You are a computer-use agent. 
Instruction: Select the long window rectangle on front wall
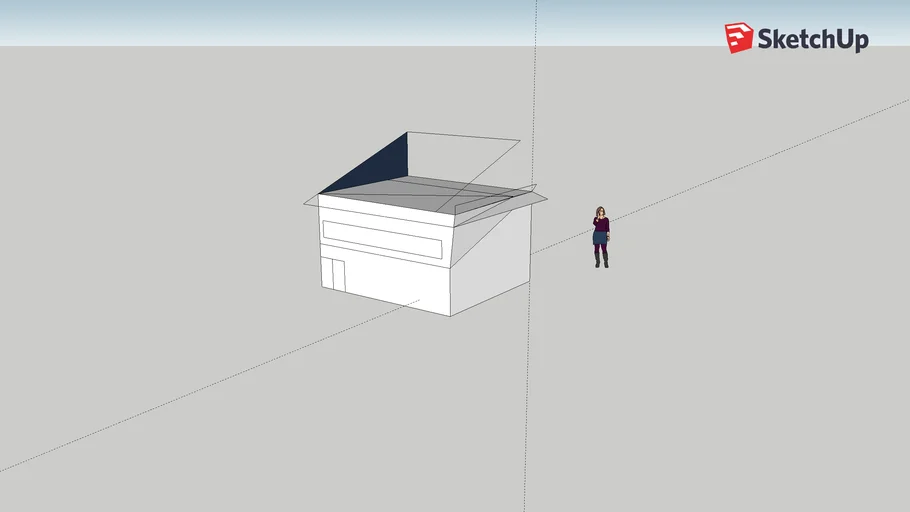(x=382, y=240)
